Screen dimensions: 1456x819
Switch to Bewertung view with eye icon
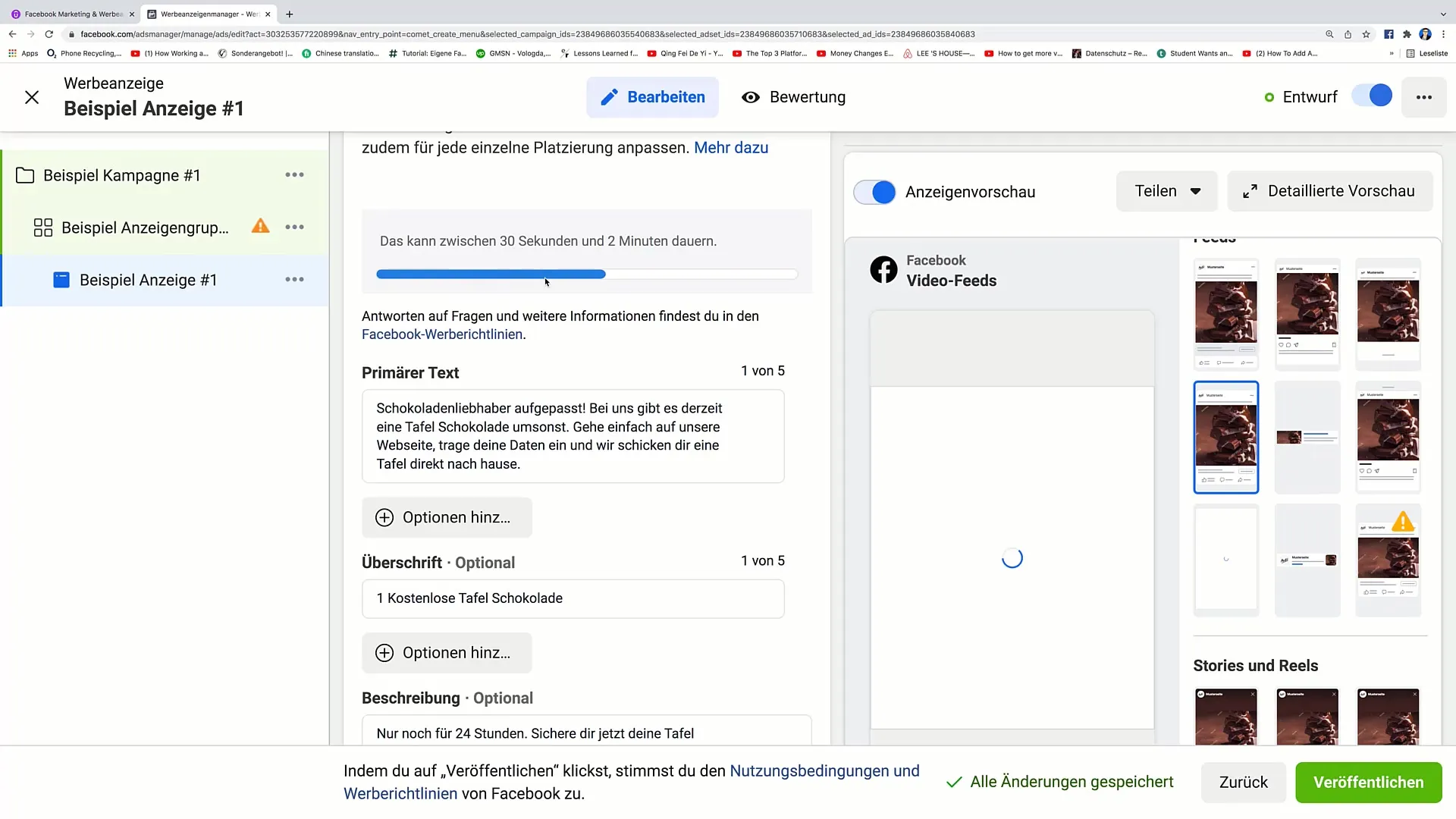(x=793, y=97)
